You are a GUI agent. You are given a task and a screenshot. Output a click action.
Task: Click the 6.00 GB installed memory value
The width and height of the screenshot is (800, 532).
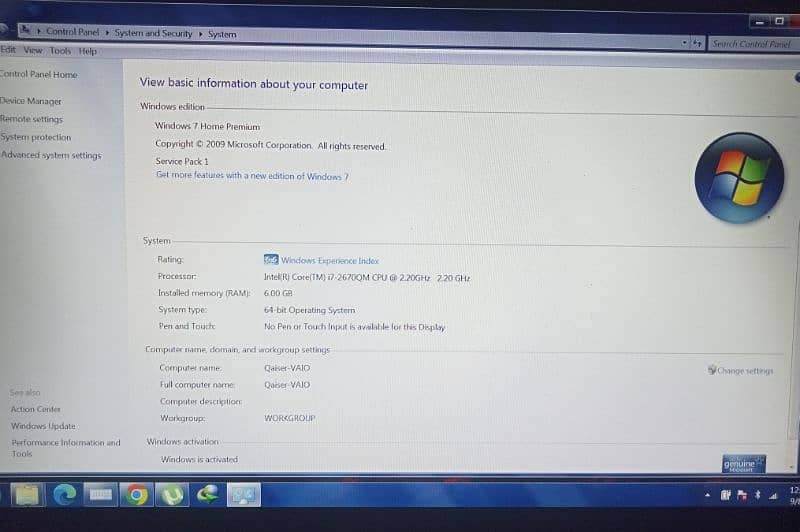[x=278, y=293]
